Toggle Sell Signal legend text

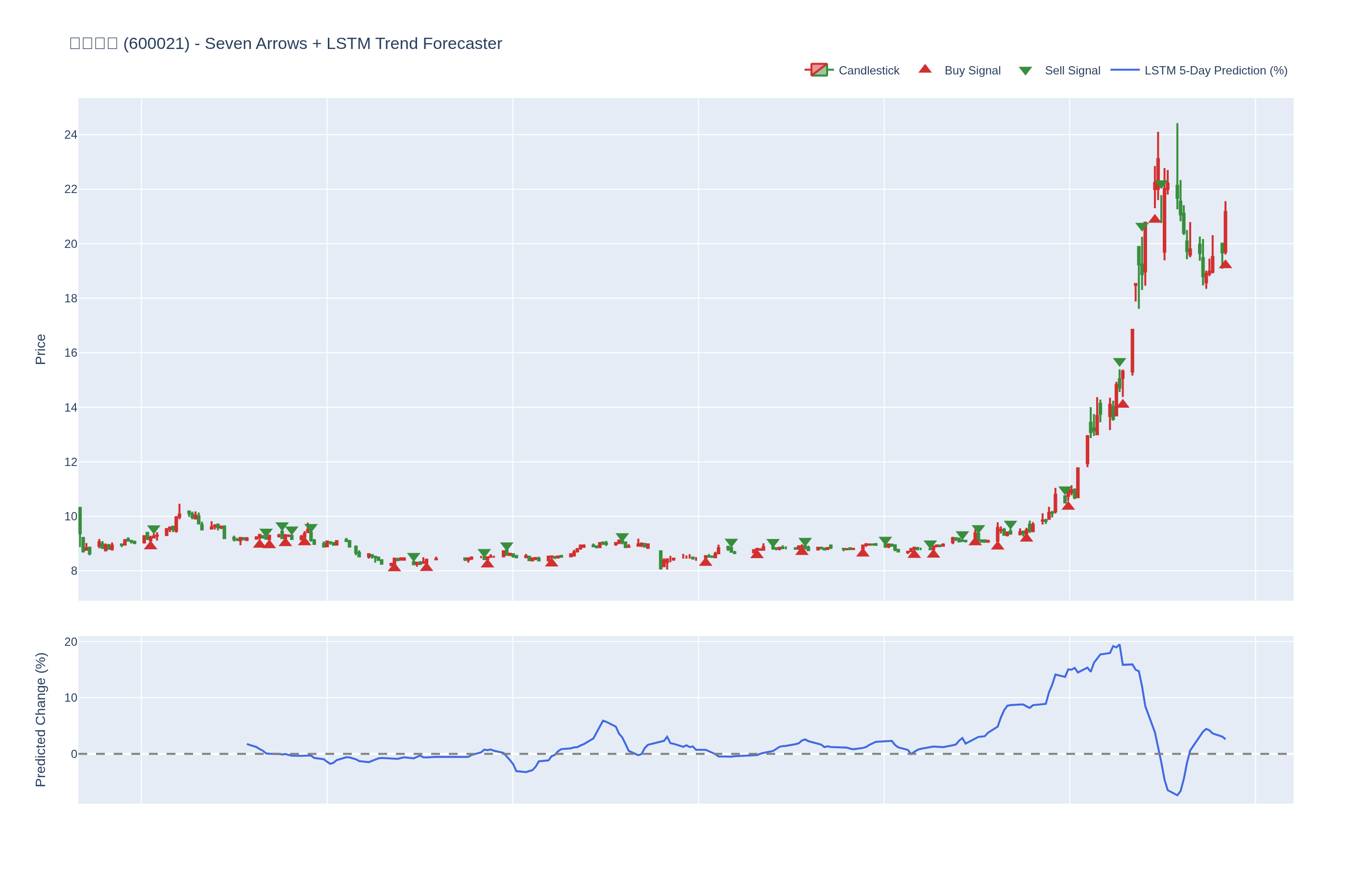click(1072, 71)
